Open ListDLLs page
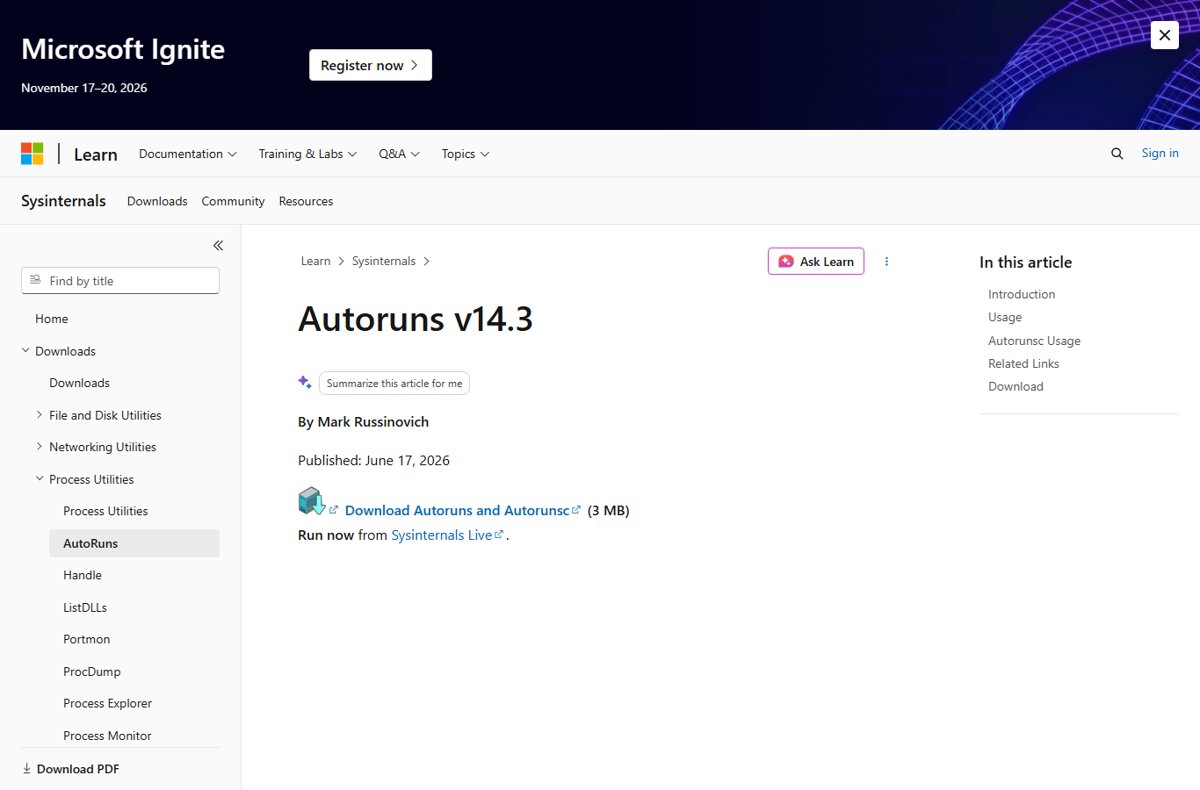The image size is (1200, 790). click(85, 607)
